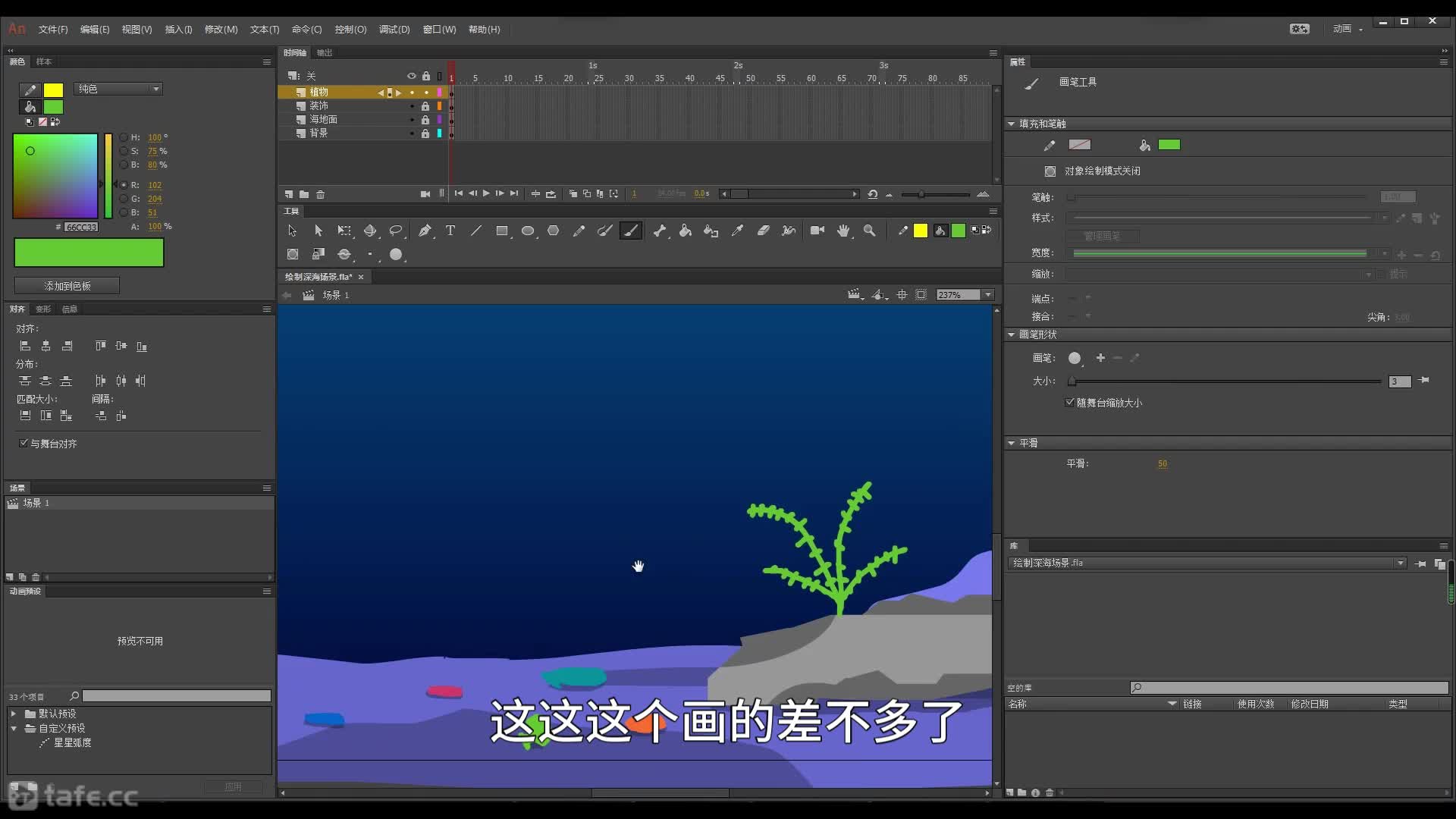This screenshot has width=1456, height=819.
Task: Open the 窗口 menu
Action: [x=439, y=30]
